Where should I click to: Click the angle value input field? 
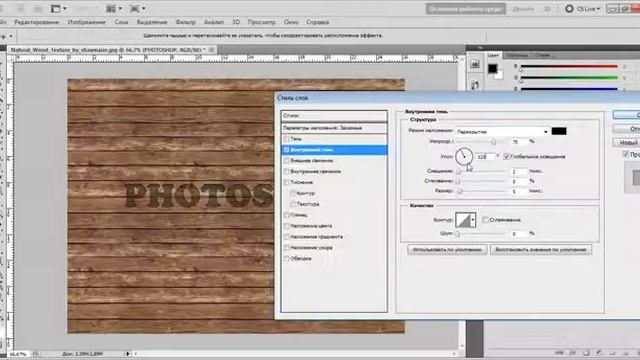(485, 157)
